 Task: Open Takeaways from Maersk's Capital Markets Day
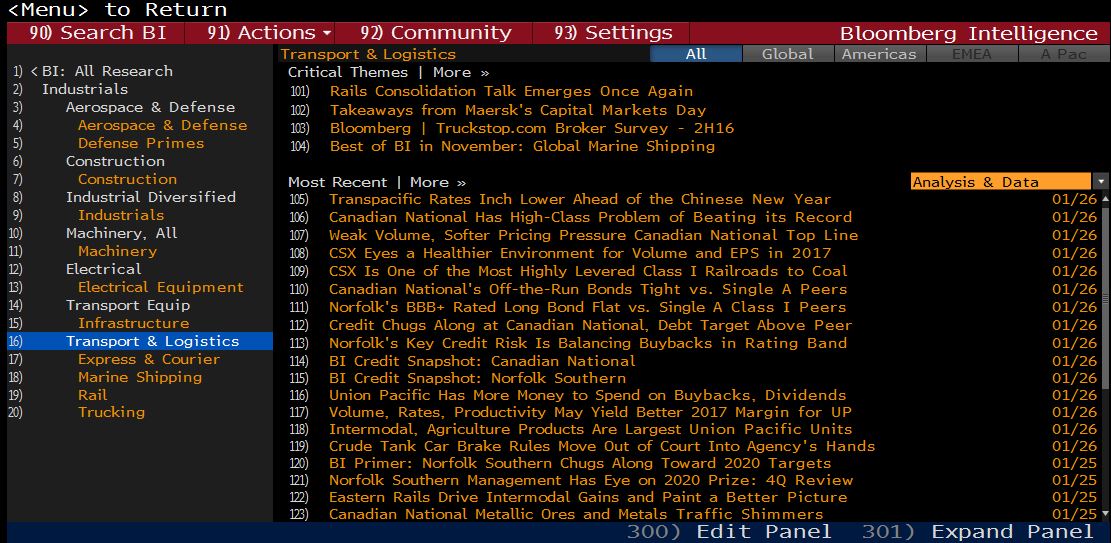pos(517,110)
